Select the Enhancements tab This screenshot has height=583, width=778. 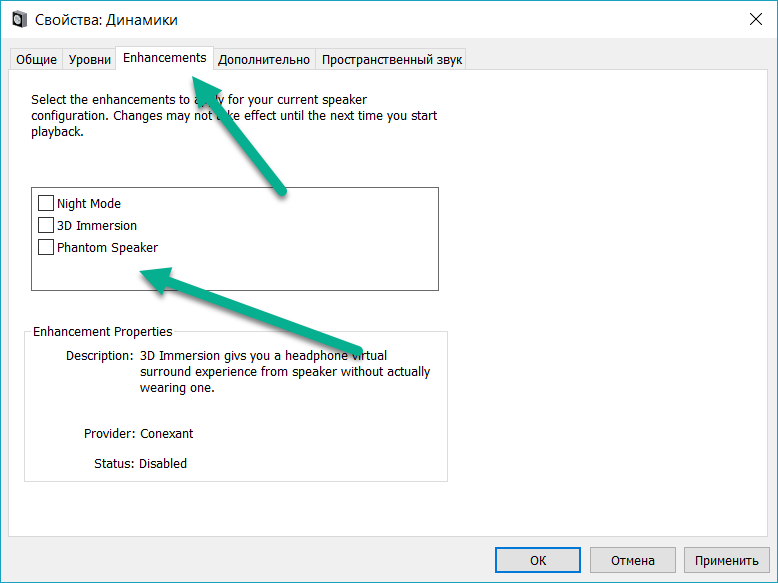click(x=165, y=58)
